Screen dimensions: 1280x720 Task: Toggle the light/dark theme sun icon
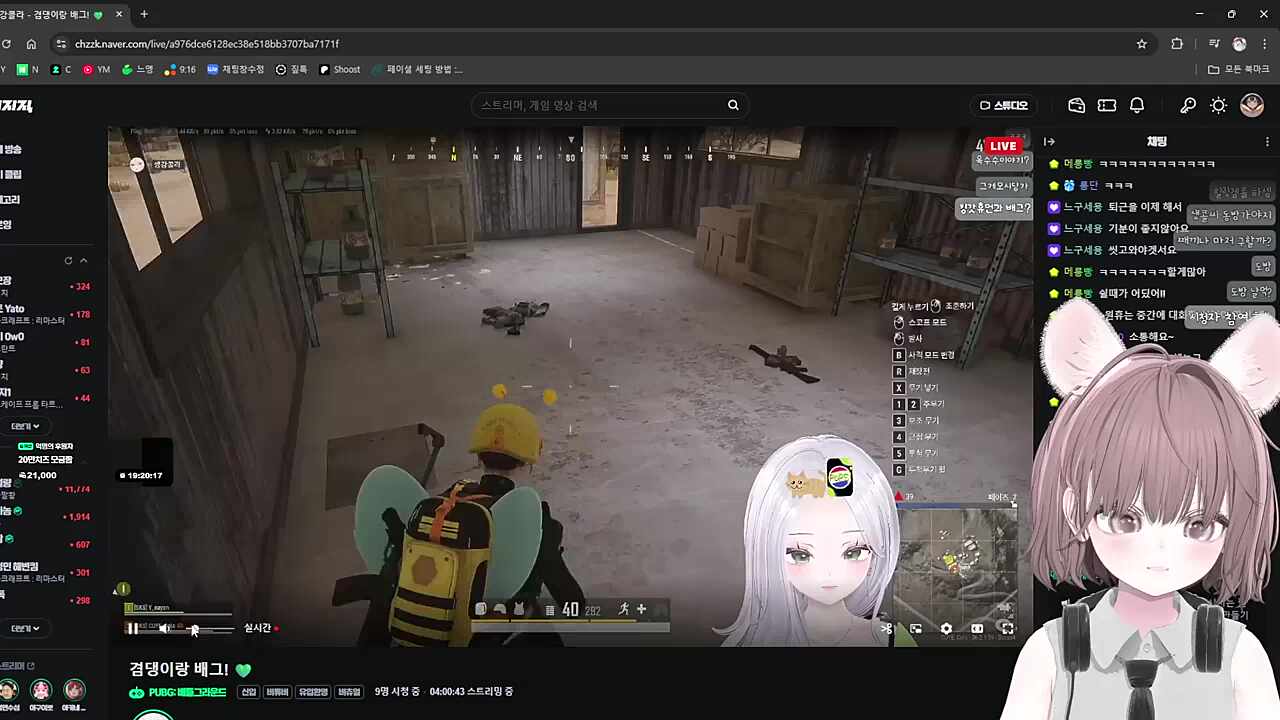pos(1219,105)
